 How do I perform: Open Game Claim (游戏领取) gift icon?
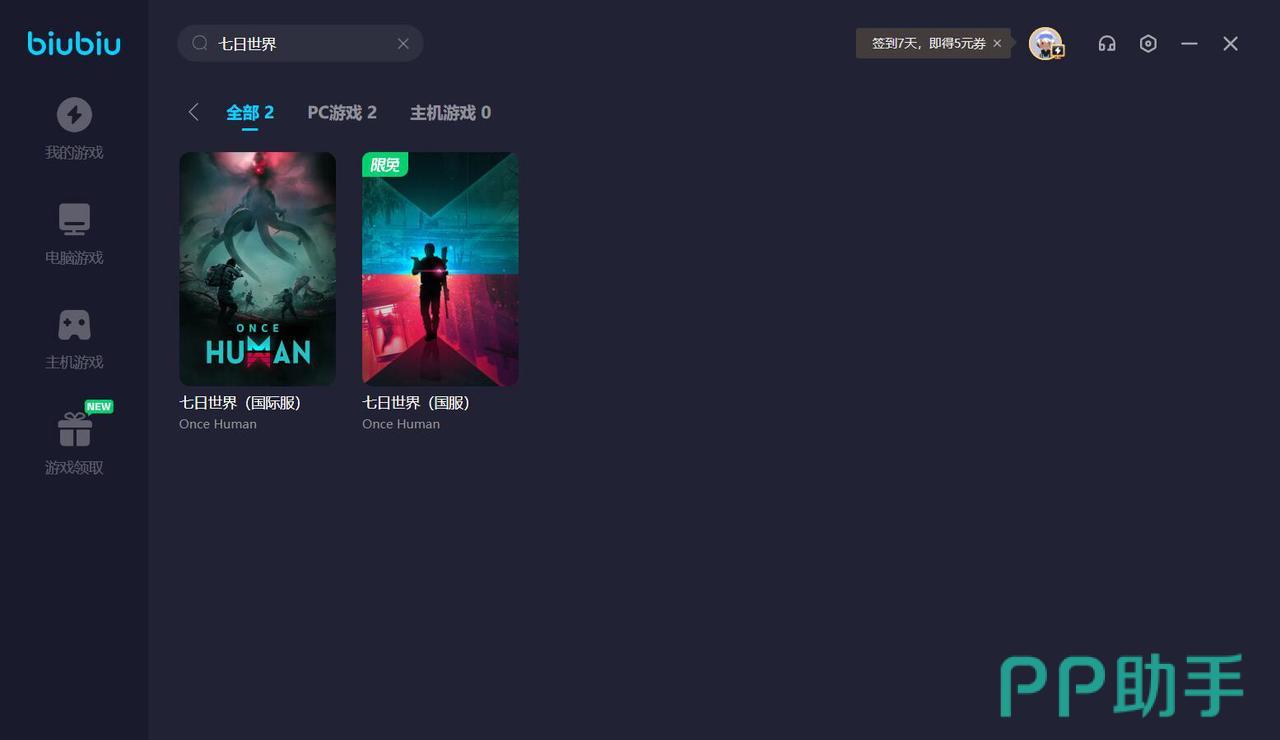tap(74, 431)
